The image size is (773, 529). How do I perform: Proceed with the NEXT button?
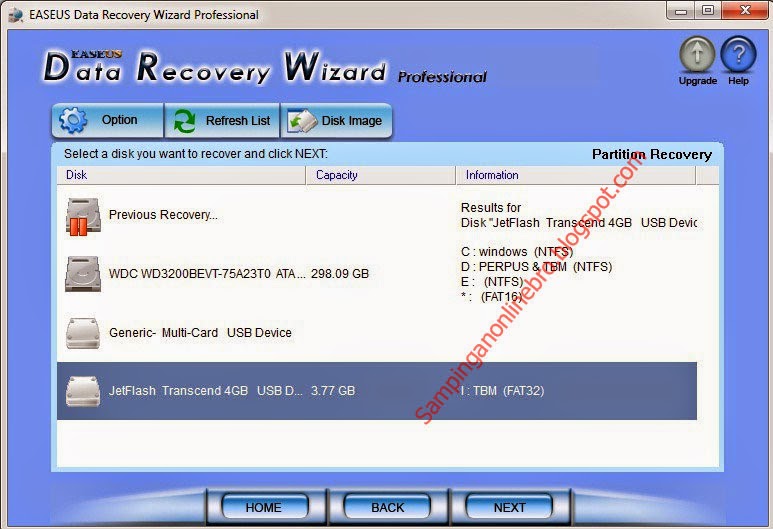click(509, 507)
